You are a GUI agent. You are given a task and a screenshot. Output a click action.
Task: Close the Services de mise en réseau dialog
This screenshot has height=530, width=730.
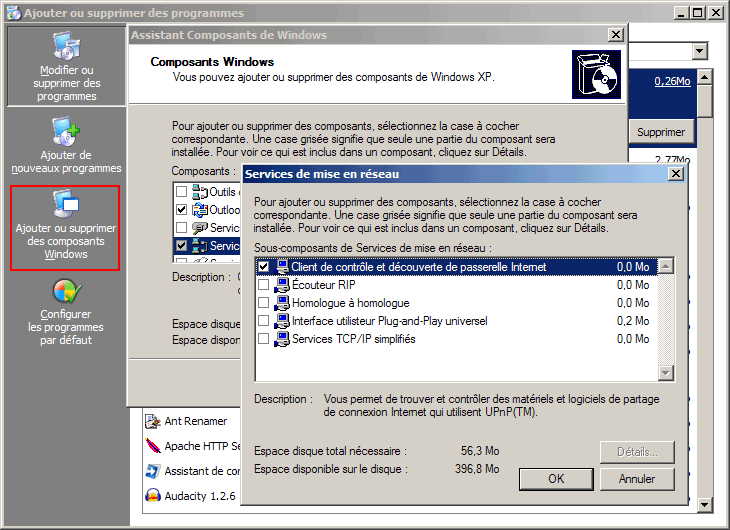click(x=675, y=174)
